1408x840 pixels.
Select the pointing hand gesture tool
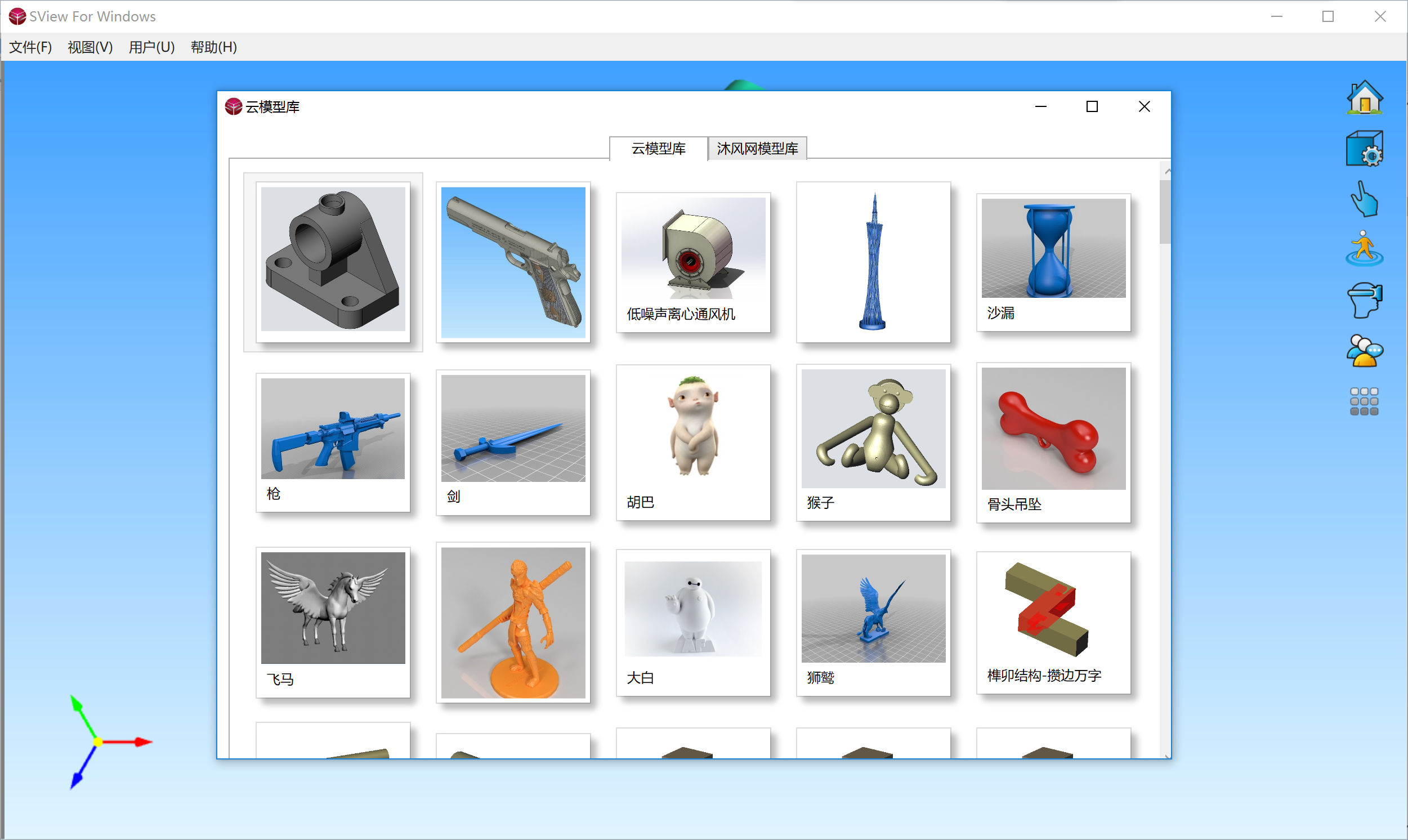click(x=1365, y=199)
